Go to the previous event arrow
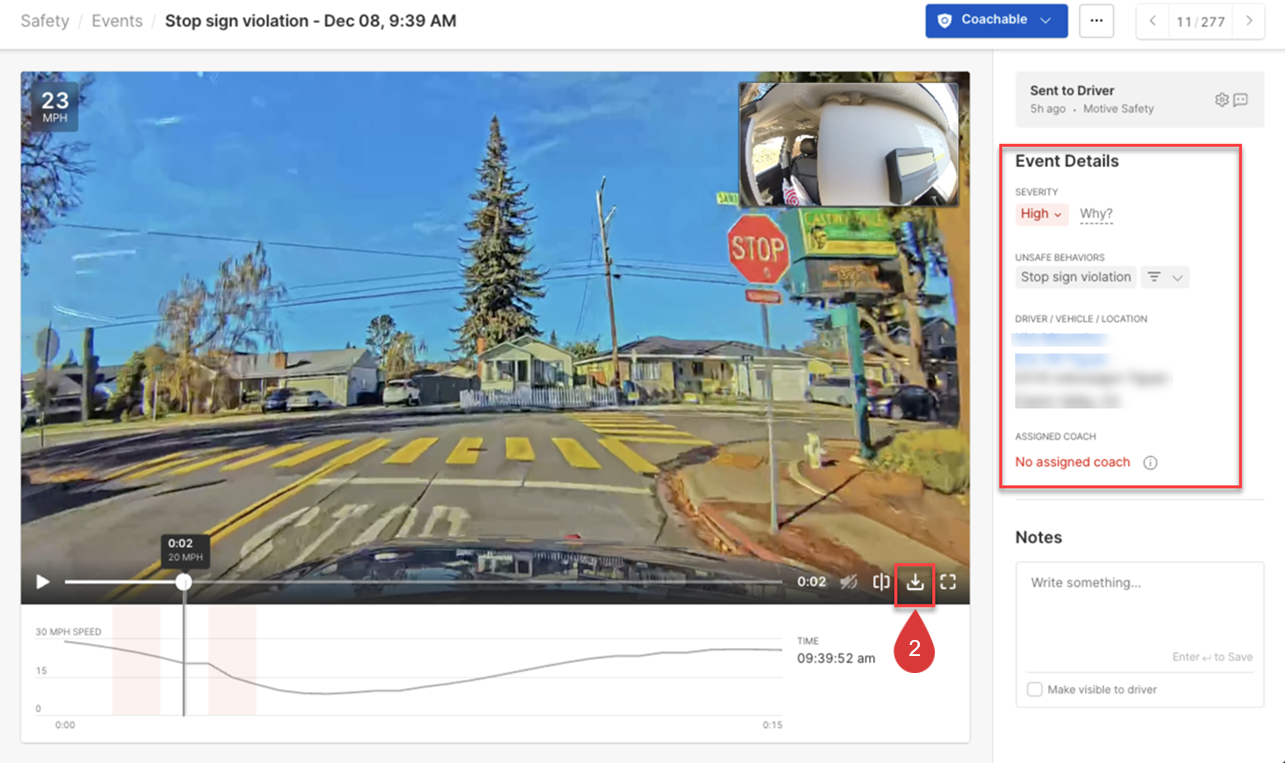This screenshot has width=1285, height=763. tap(1153, 21)
